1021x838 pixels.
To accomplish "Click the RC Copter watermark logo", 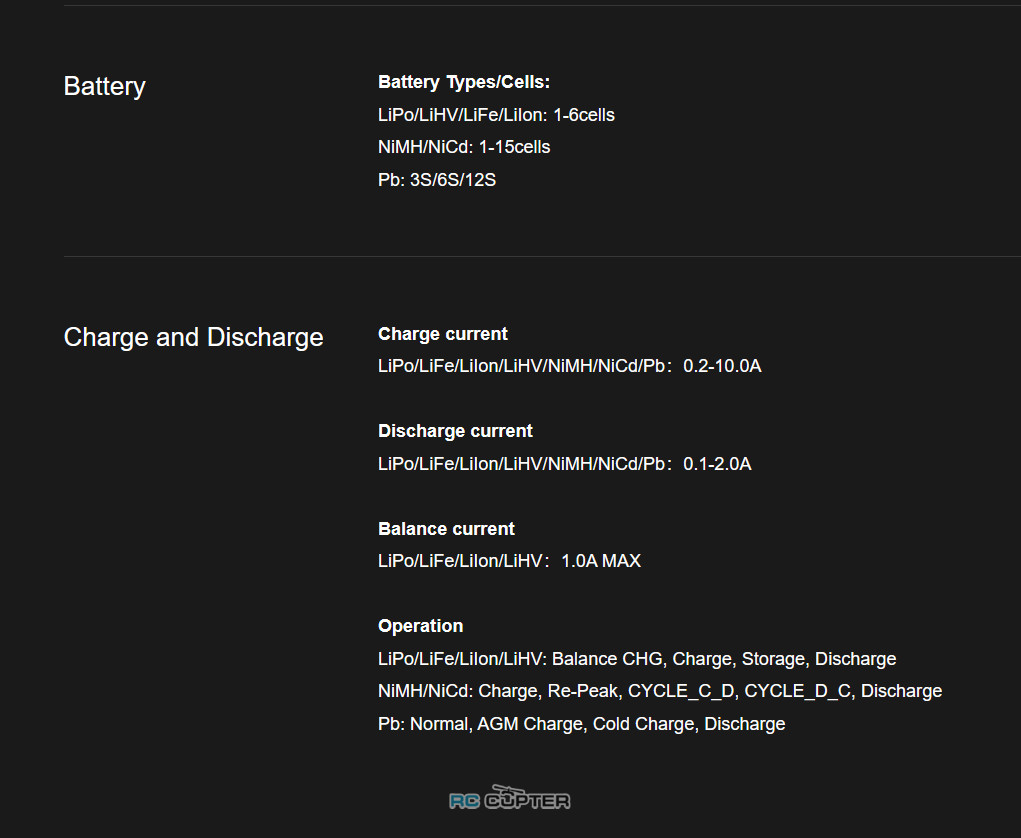I will pyautogui.click(x=510, y=798).
